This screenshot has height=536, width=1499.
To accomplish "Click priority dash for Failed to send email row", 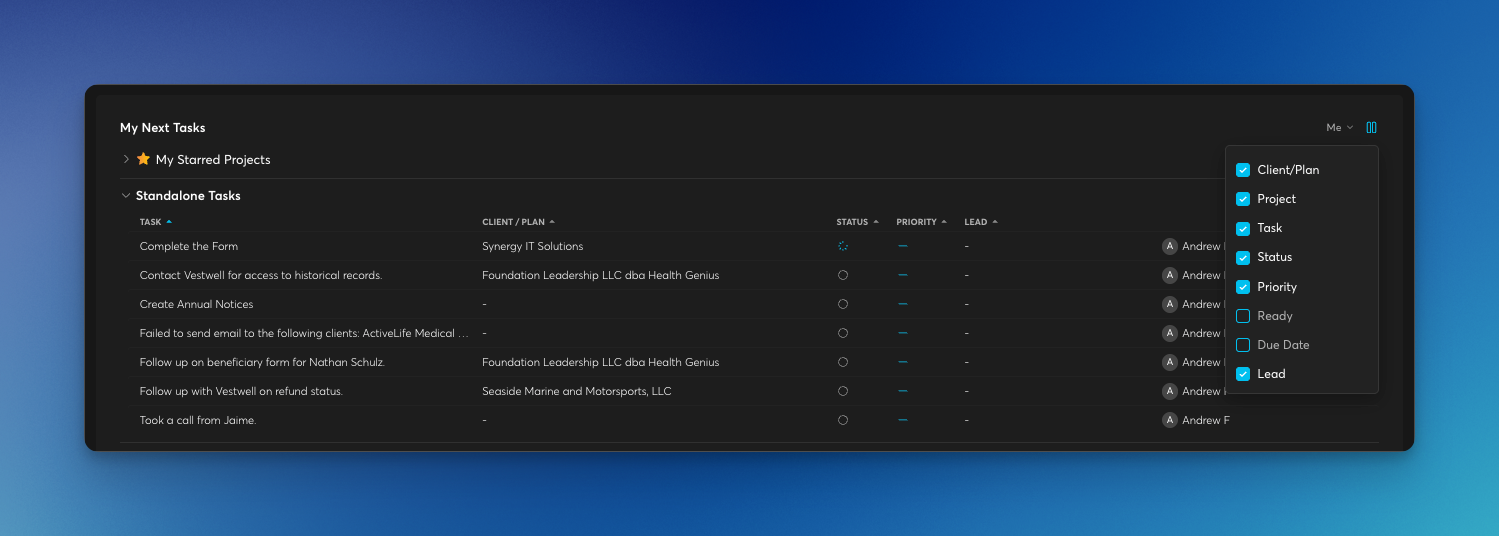I will [903, 333].
